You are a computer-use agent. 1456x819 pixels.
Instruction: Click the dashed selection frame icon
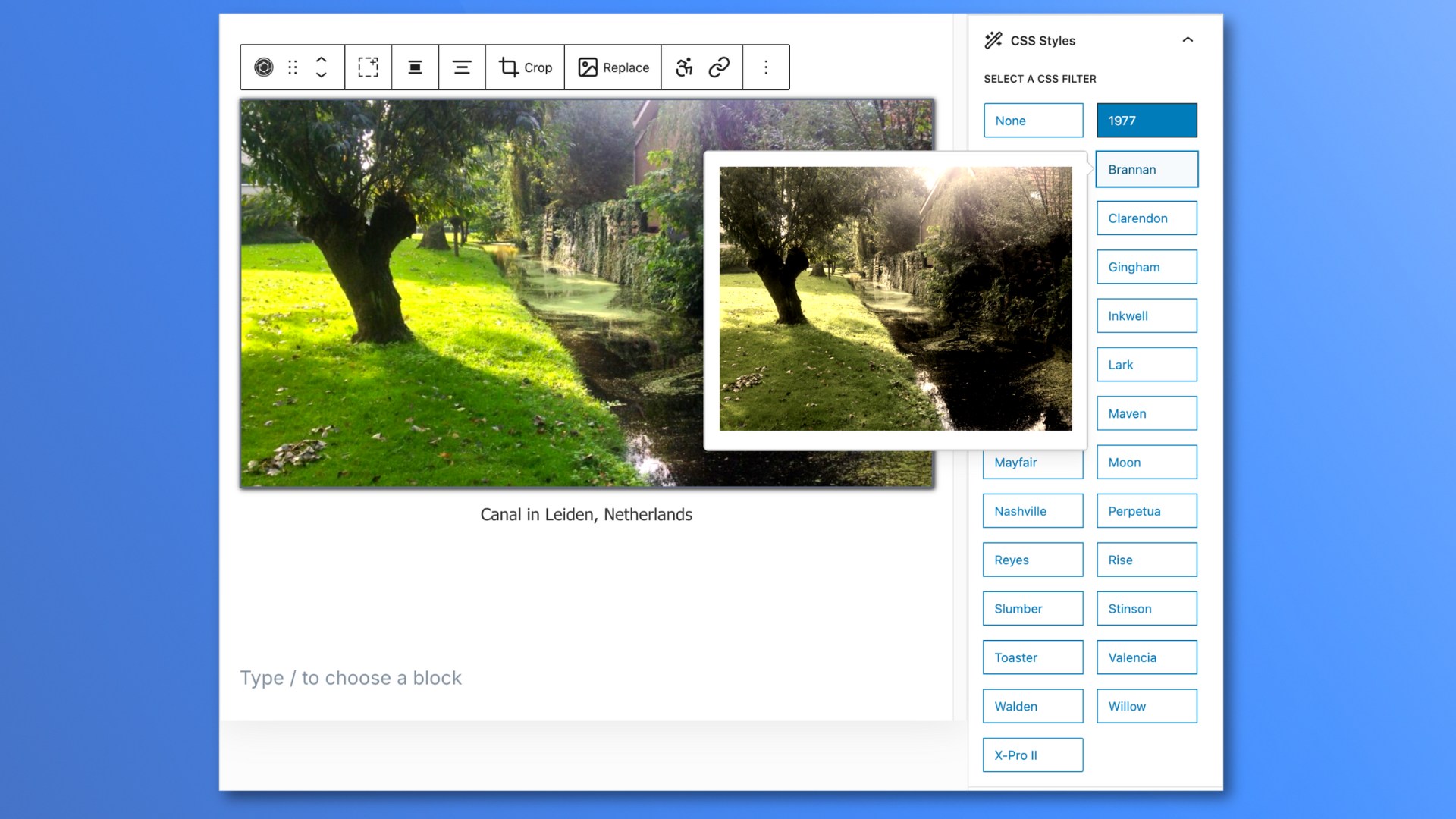coord(368,67)
